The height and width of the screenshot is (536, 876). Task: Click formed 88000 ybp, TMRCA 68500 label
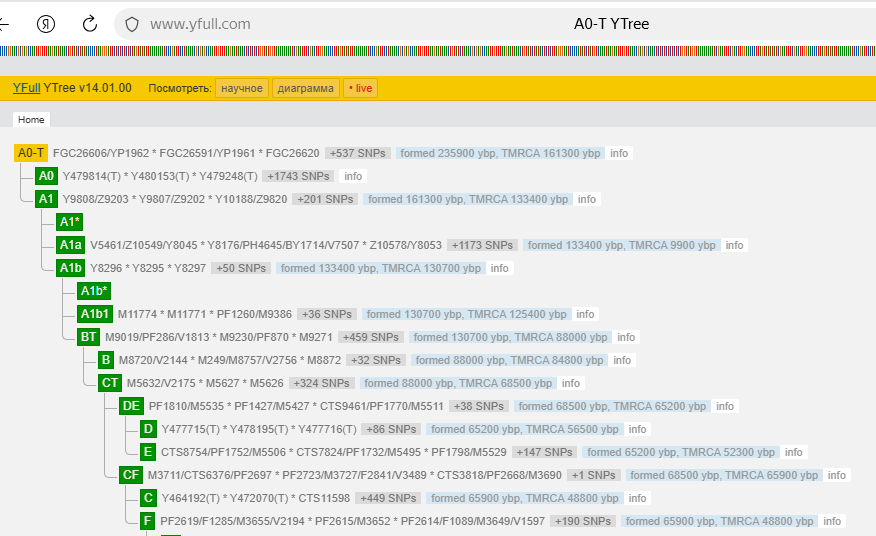tap(458, 383)
